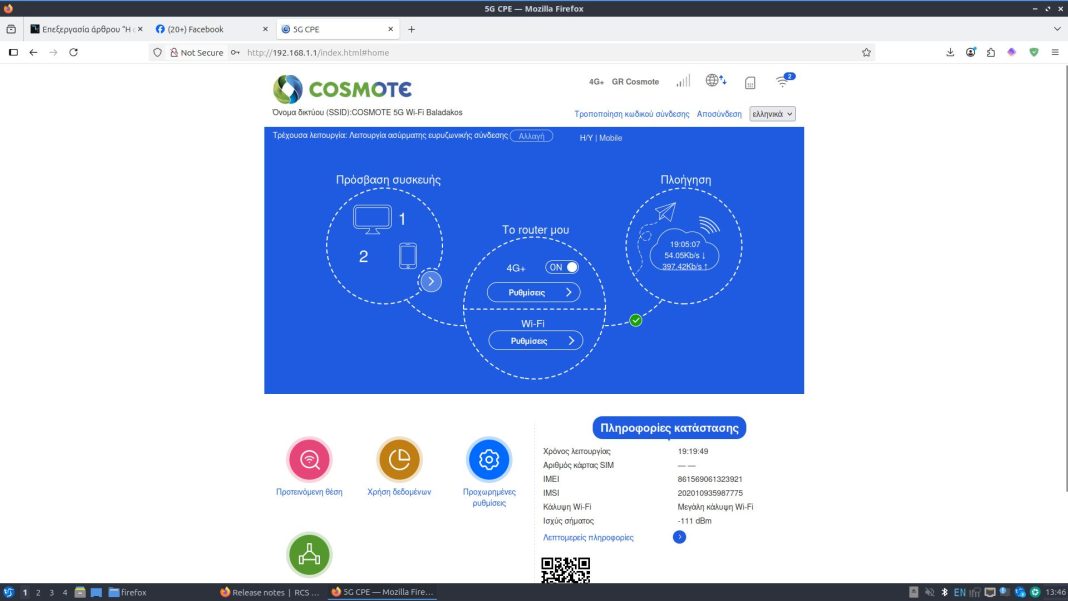Screen dimensions: 1068x601
Task: Click the COSMOTE logo
Action: click(x=342, y=89)
